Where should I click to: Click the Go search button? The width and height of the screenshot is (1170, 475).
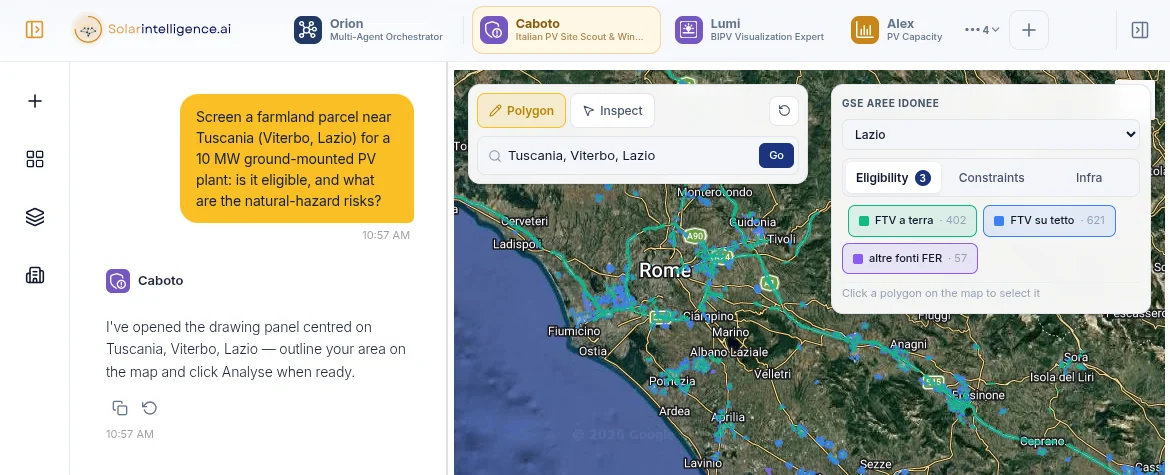pos(776,156)
